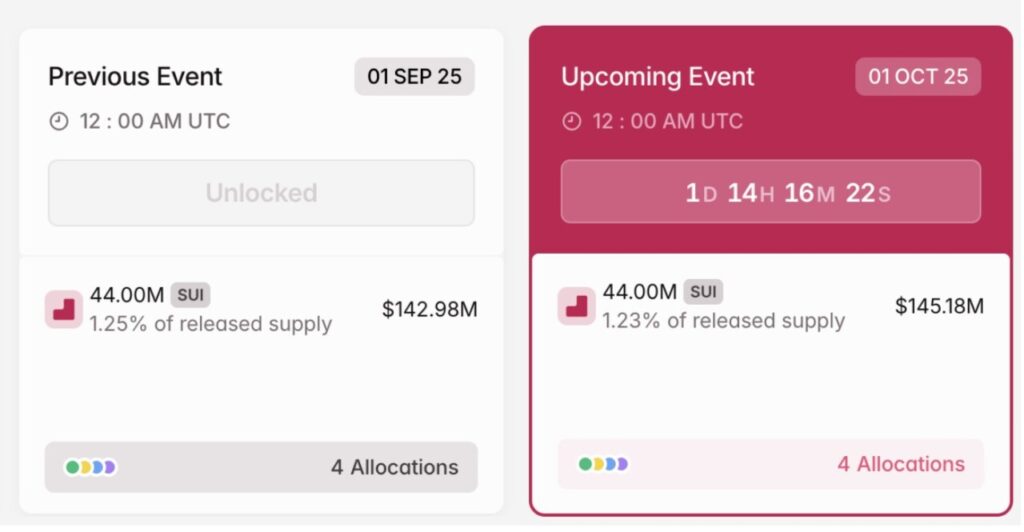
Task: Open the Previous Event heading
Action: click(135, 77)
